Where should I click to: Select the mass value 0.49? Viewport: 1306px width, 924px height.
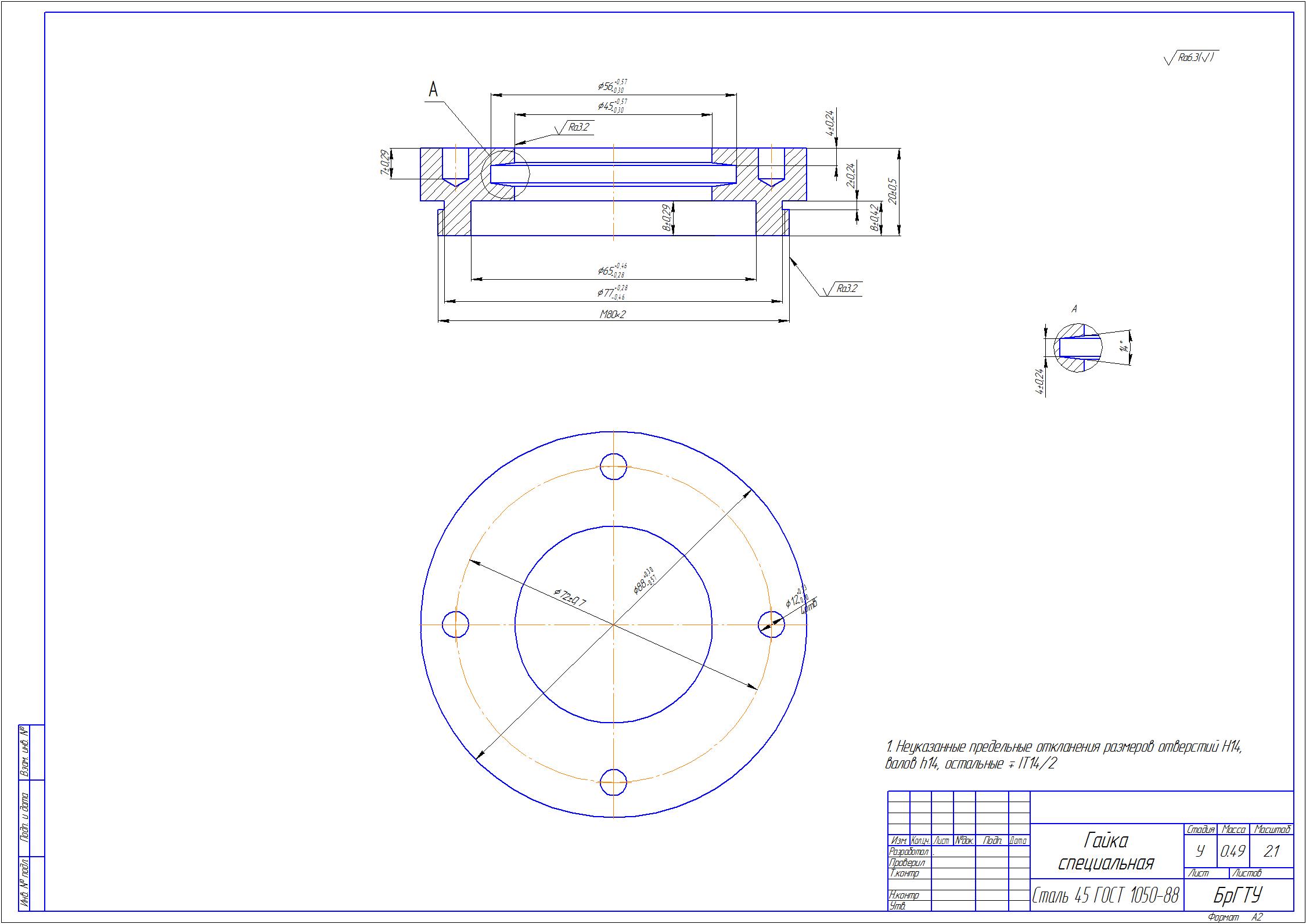coord(1232,851)
